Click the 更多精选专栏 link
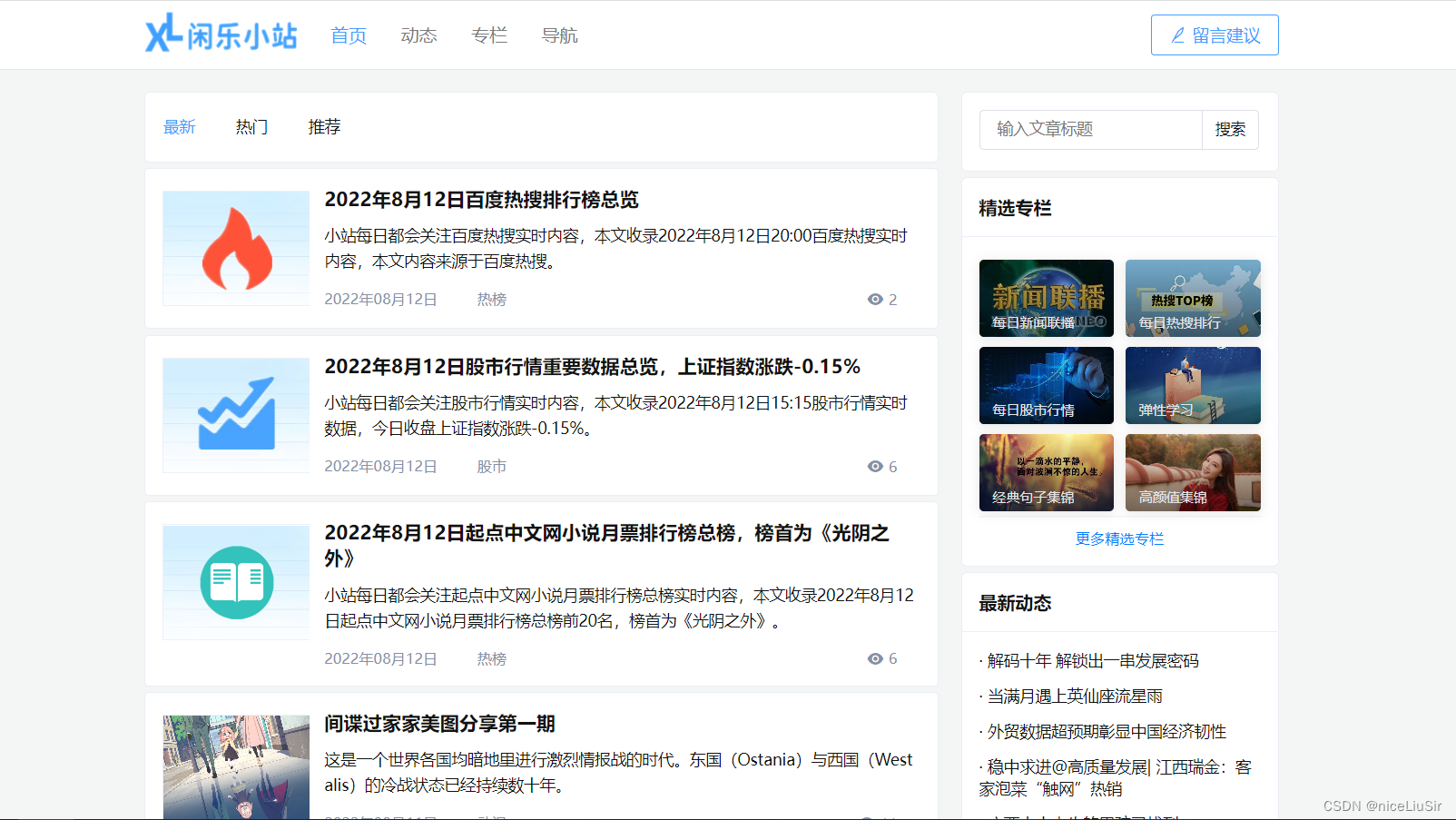The image size is (1456, 820). (1119, 538)
